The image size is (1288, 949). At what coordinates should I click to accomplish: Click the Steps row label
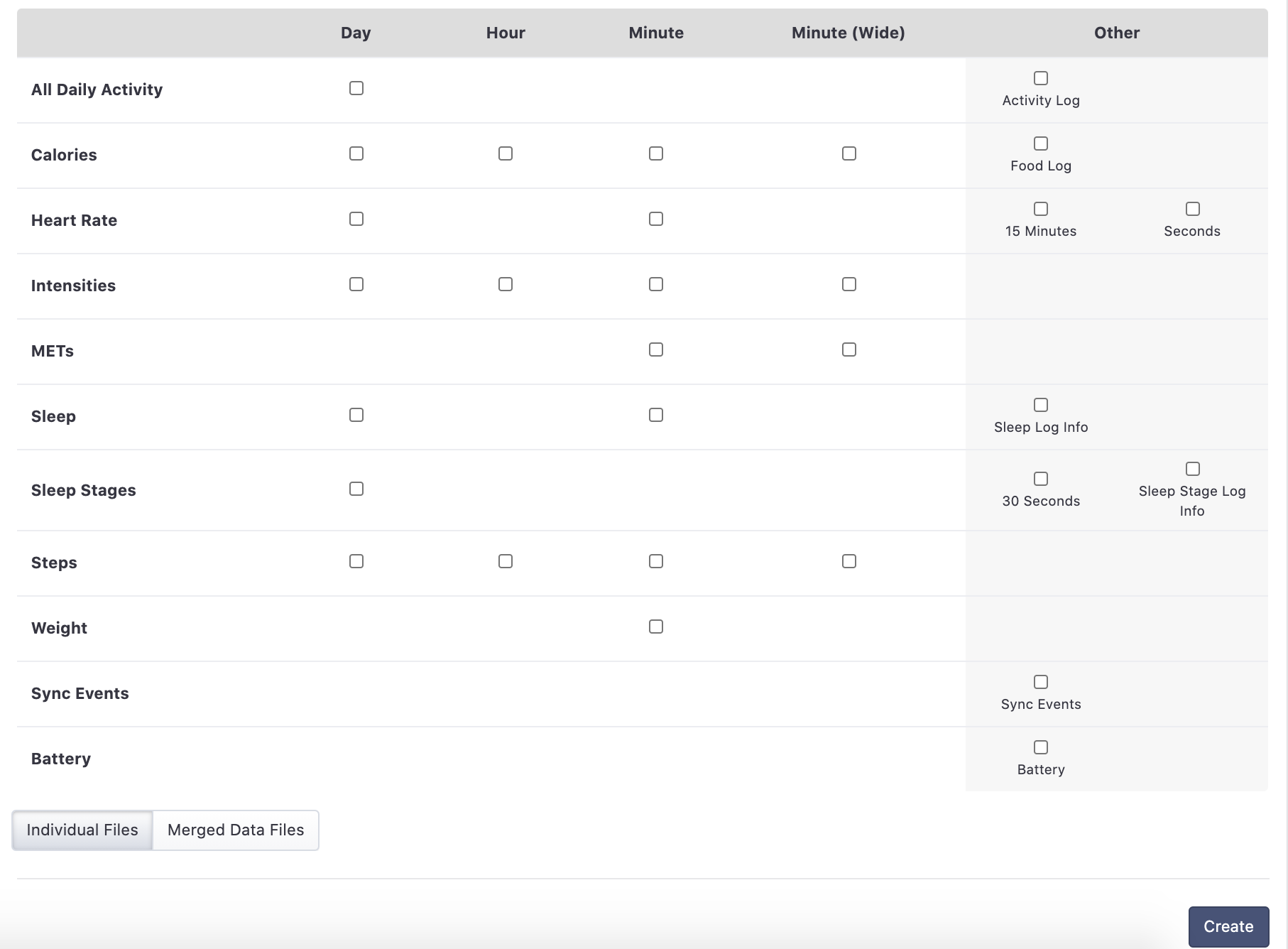pyautogui.click(x=54, y=563)
